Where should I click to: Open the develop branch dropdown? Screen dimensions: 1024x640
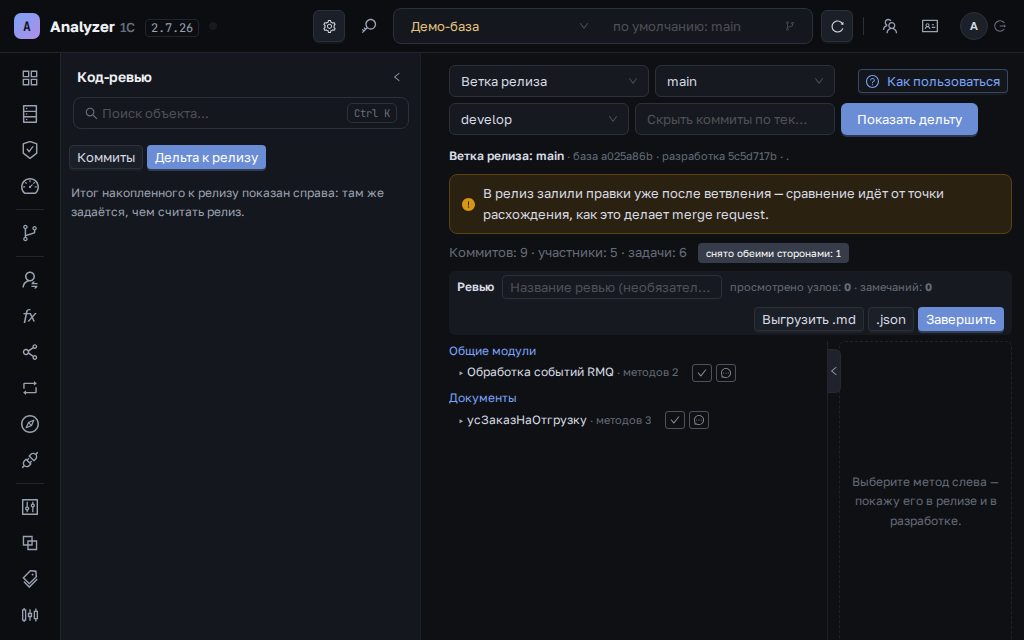point(539,120)
